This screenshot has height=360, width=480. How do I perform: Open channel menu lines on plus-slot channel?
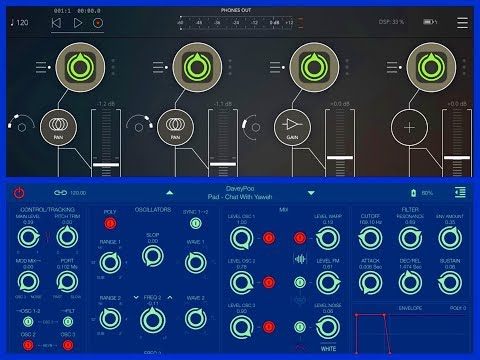tap(394, 67)
